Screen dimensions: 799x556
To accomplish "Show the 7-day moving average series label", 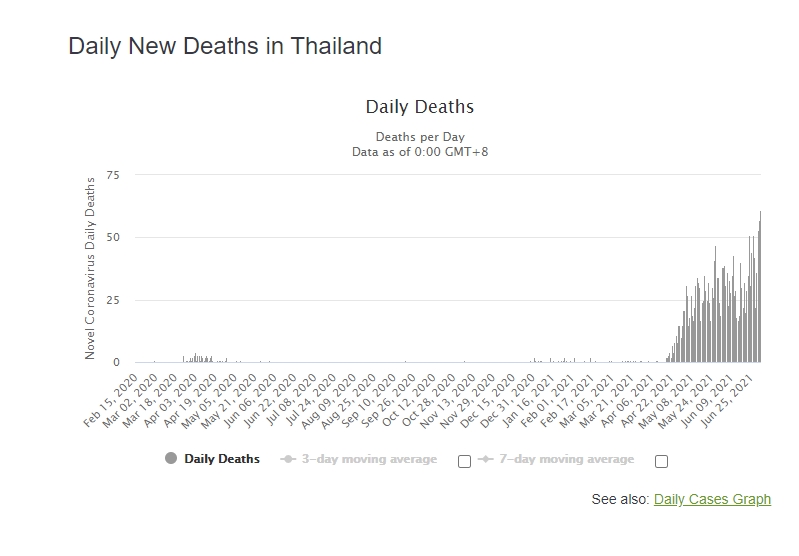I will click(x=566, y=459).
